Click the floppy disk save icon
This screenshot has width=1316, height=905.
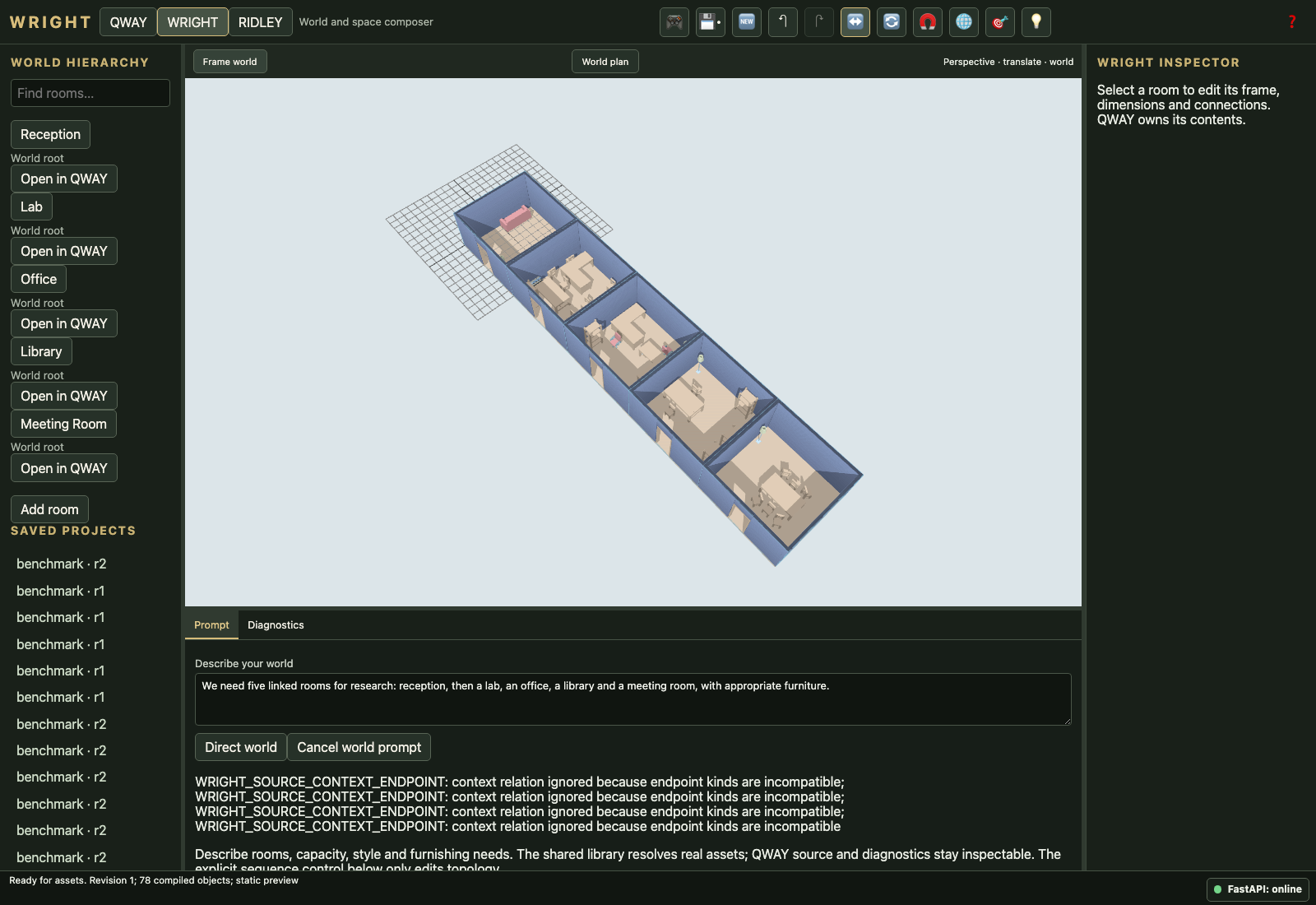tap(711, 22)
